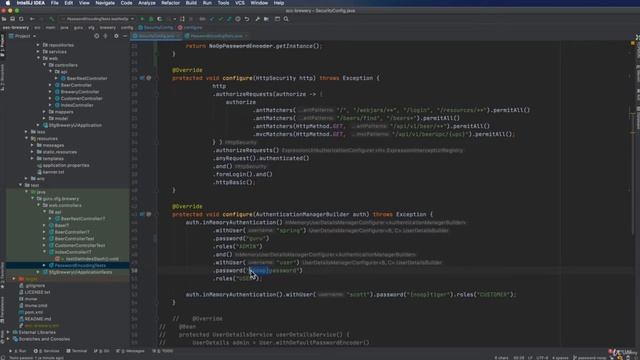The height and width of the screenshot is (360, 640).
Task: Select application.properties file
Action: click(x=63, y=165)
